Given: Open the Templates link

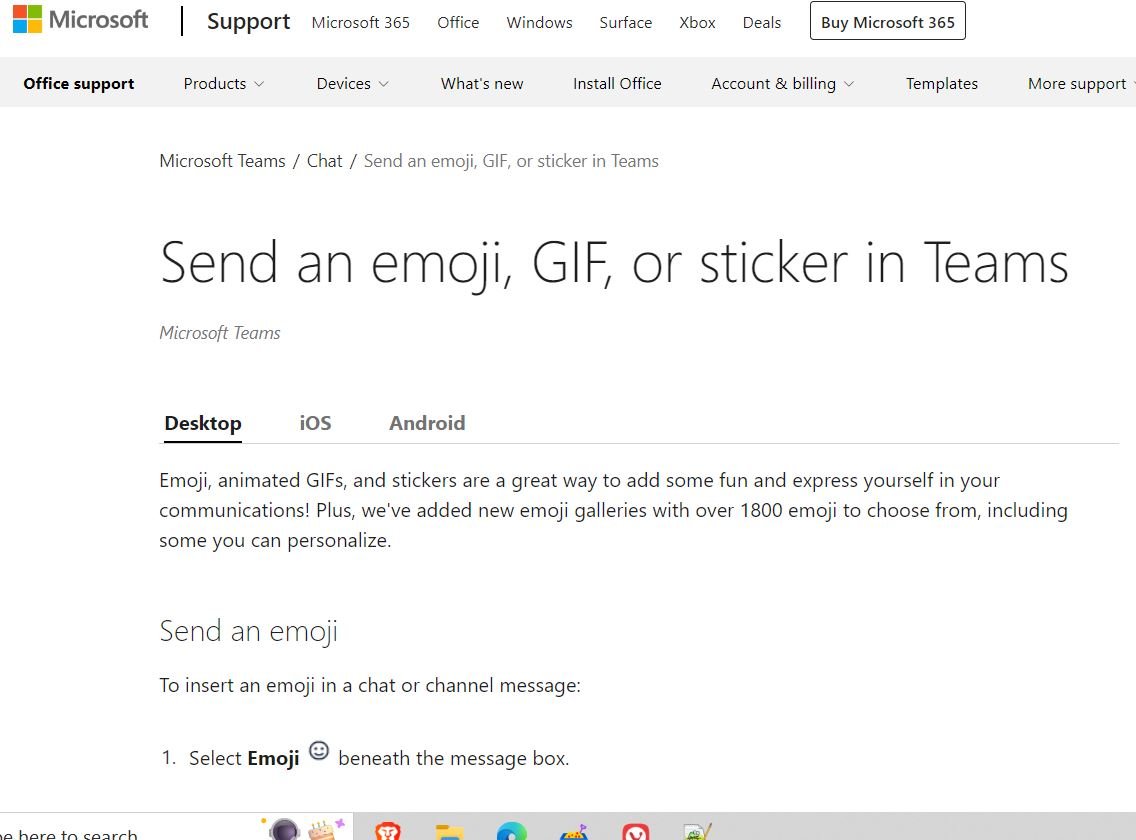Looking at the screenshot, I should tap(942, 83).
